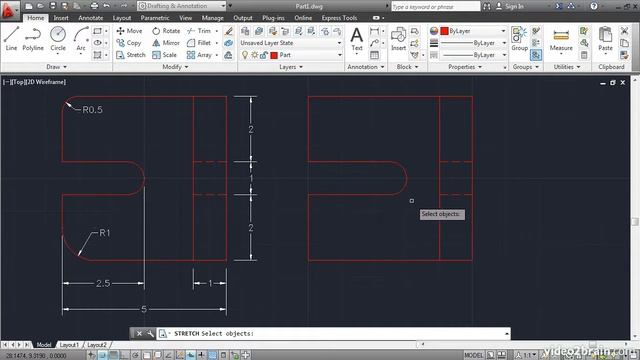Viewport: 640px width, 360px height.
Task: Open the AutoCAD application menu button
Action: pyautogui.click(x=9, y=10)
